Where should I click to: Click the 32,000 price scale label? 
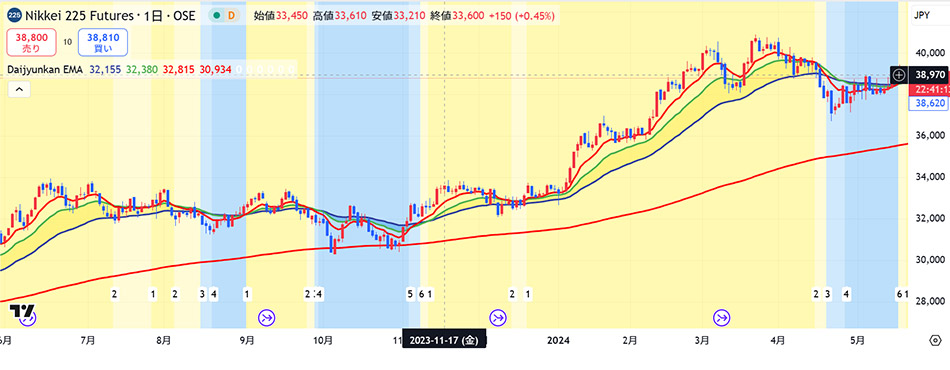930,219
